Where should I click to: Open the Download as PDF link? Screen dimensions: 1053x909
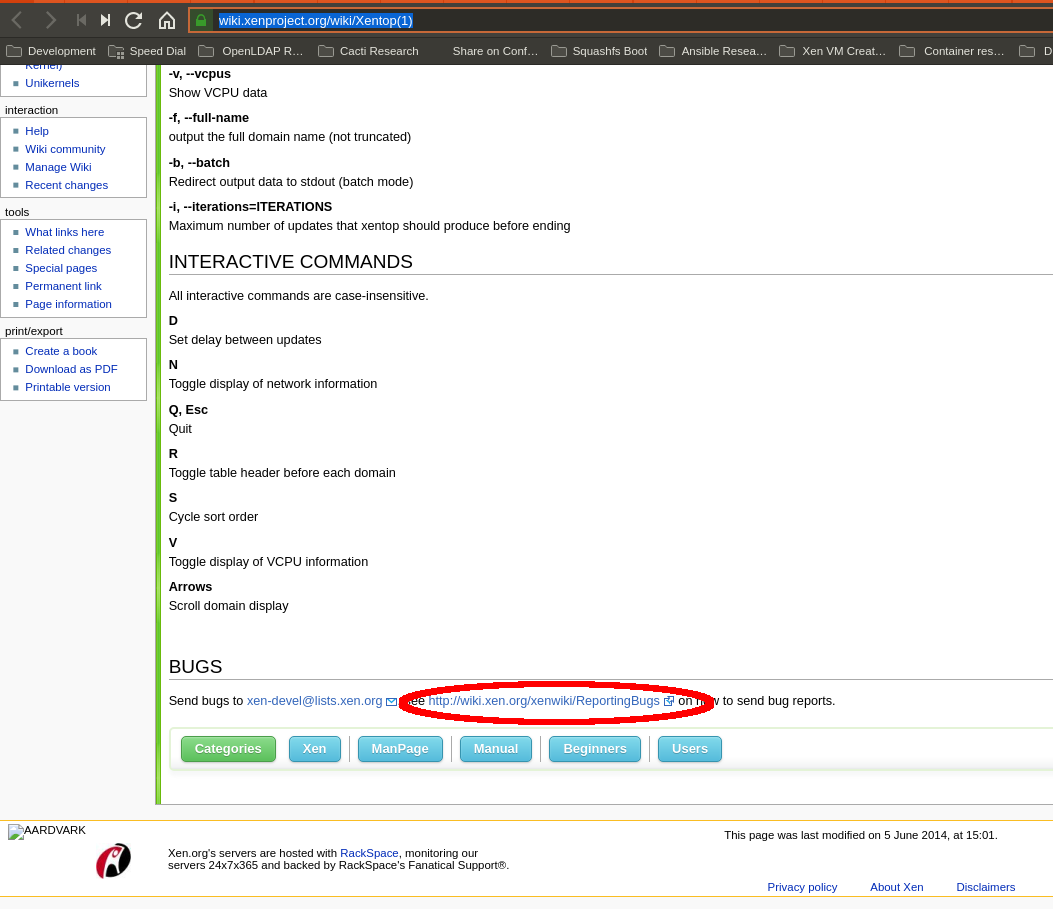pyautogui.click(x=71, y=369)
